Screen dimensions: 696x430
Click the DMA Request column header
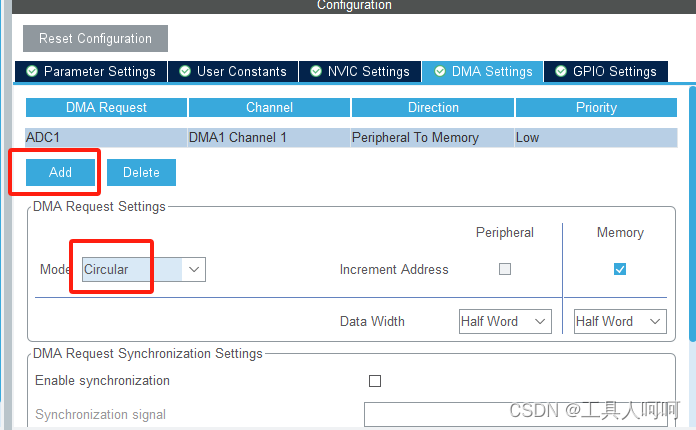106,107
